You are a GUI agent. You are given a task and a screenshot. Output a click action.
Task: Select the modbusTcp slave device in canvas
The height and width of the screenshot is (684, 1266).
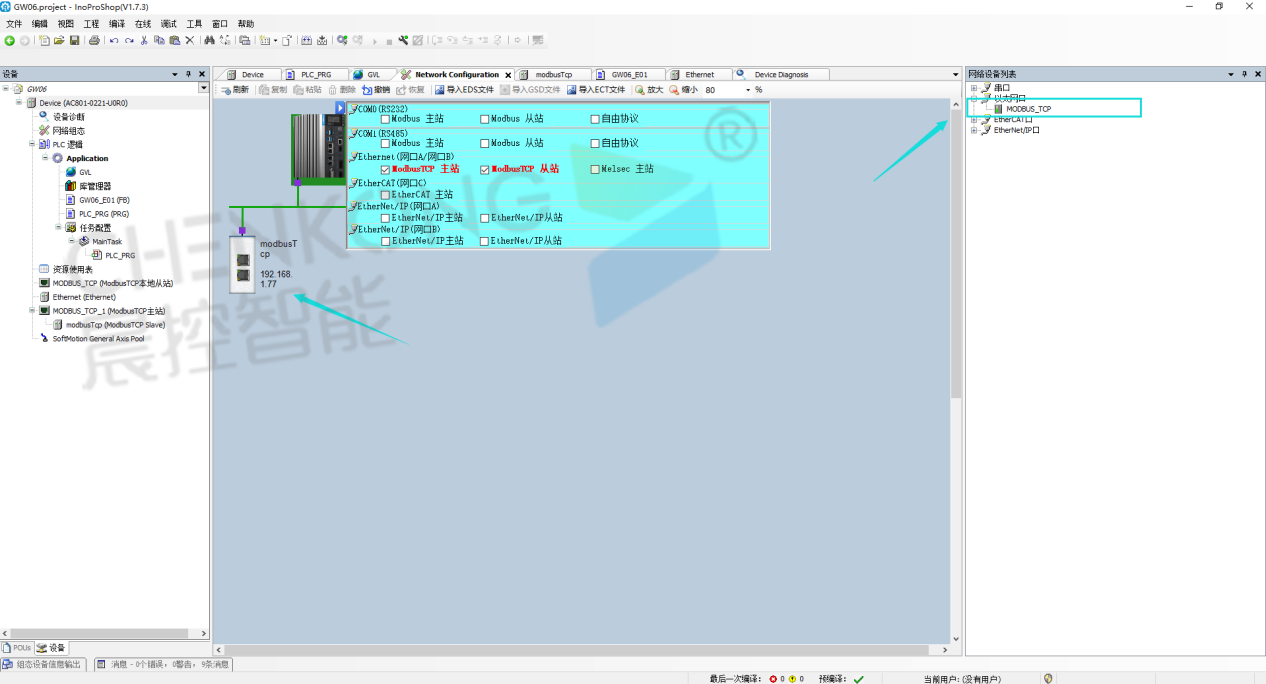pos(242,264)
